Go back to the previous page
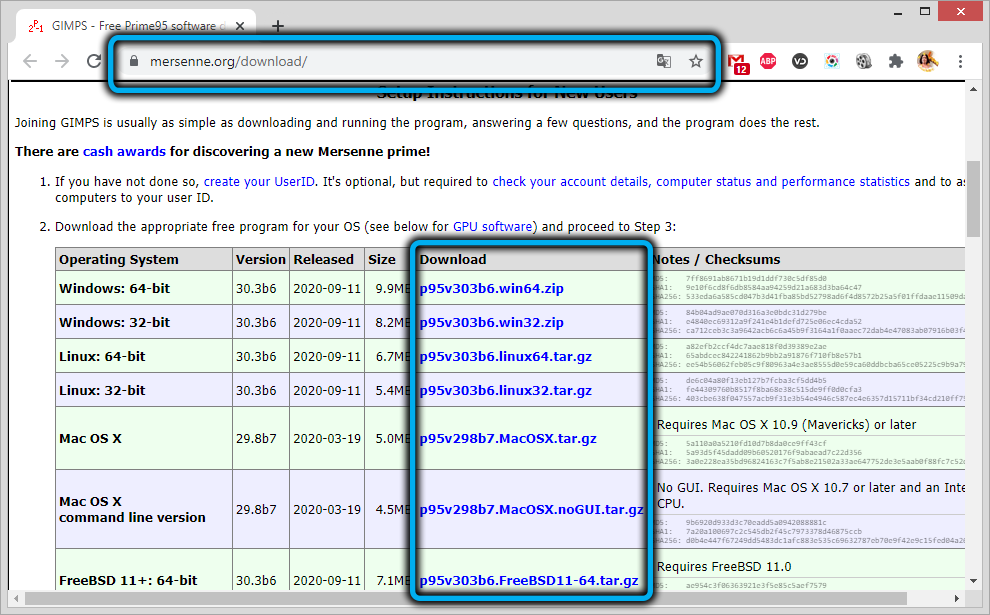 [30, 62]
